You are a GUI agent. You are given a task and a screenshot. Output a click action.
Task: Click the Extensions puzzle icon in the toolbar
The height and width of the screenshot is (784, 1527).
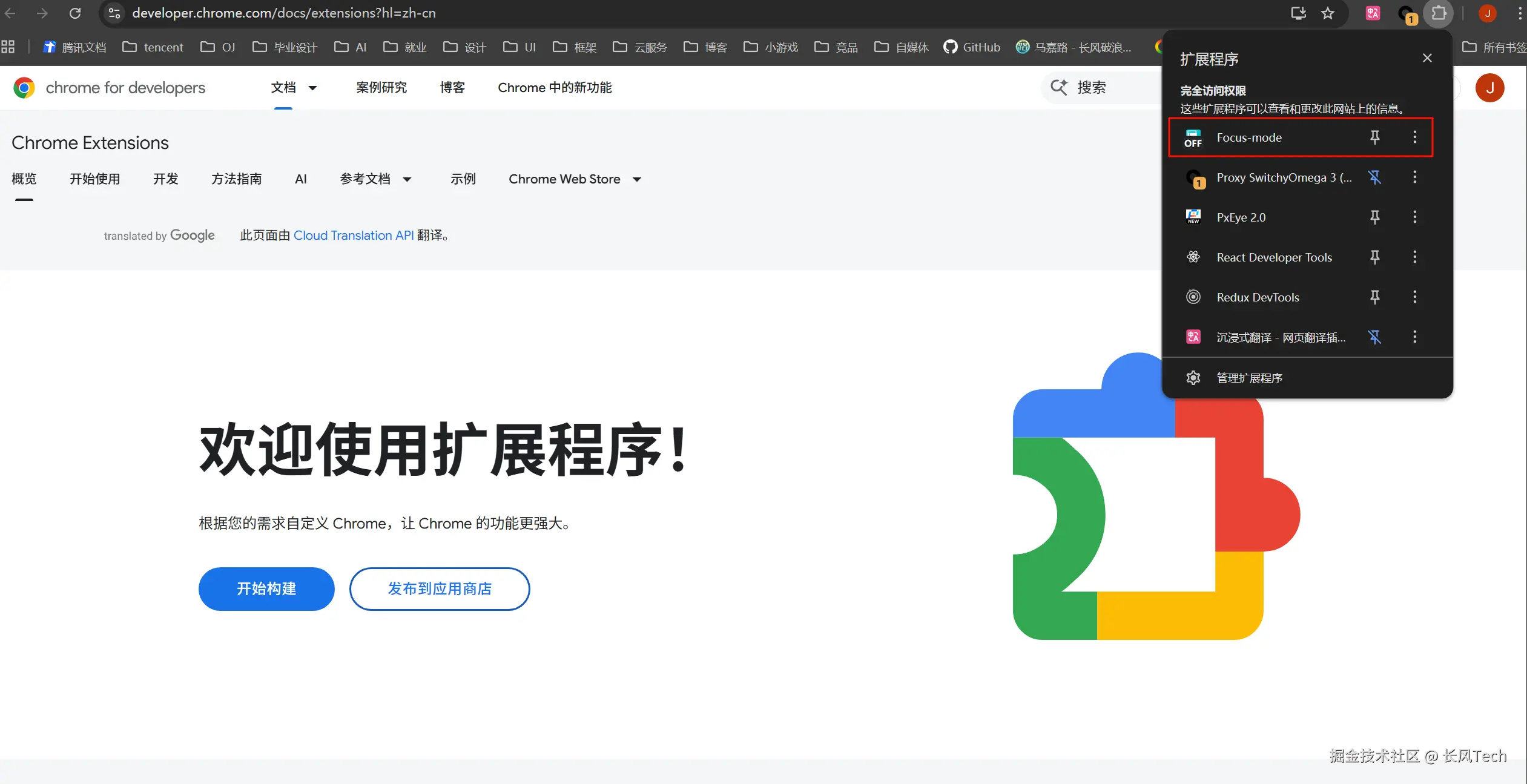(x=1439, y=13)
